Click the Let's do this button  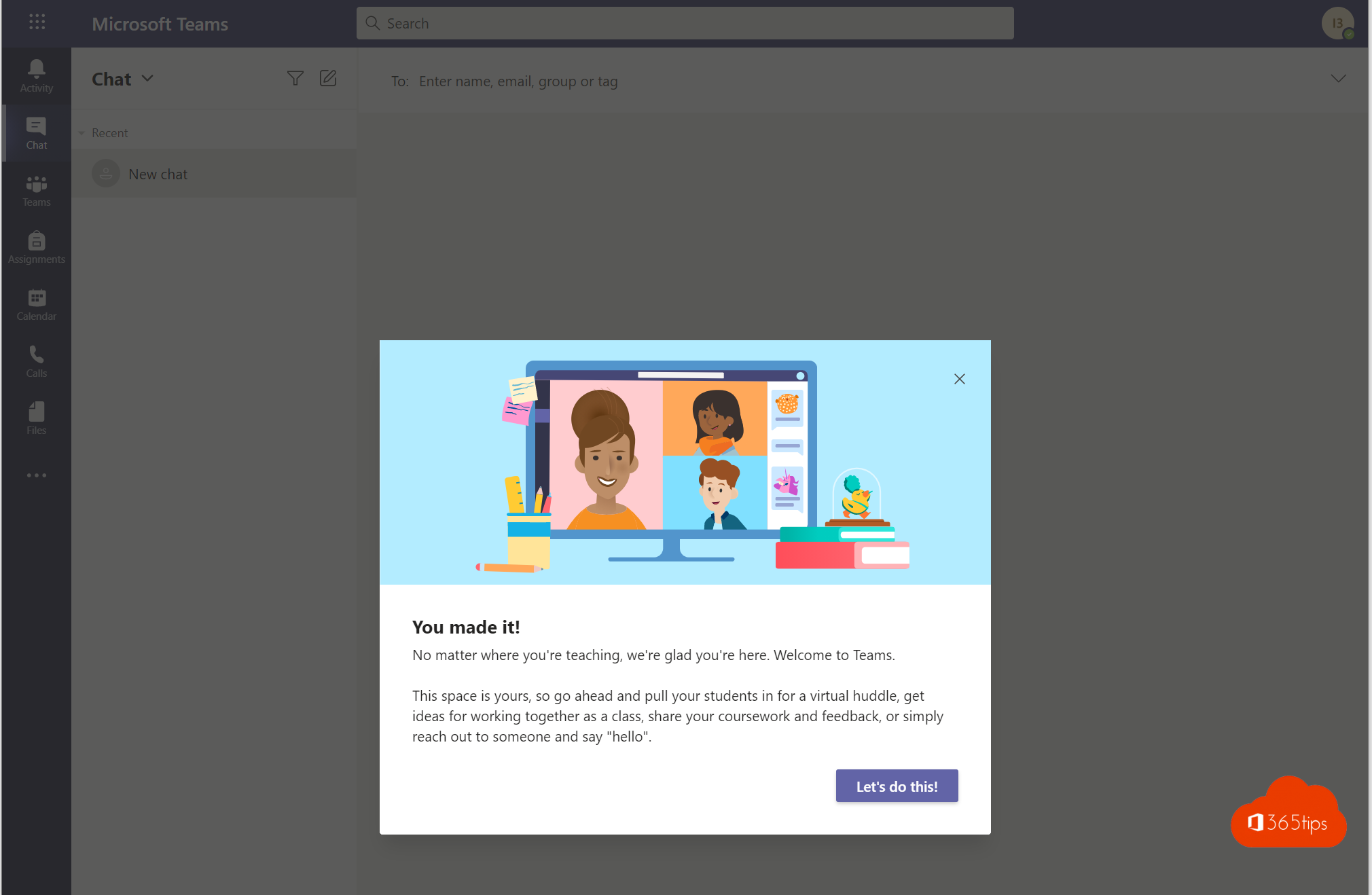click(896, 786)
